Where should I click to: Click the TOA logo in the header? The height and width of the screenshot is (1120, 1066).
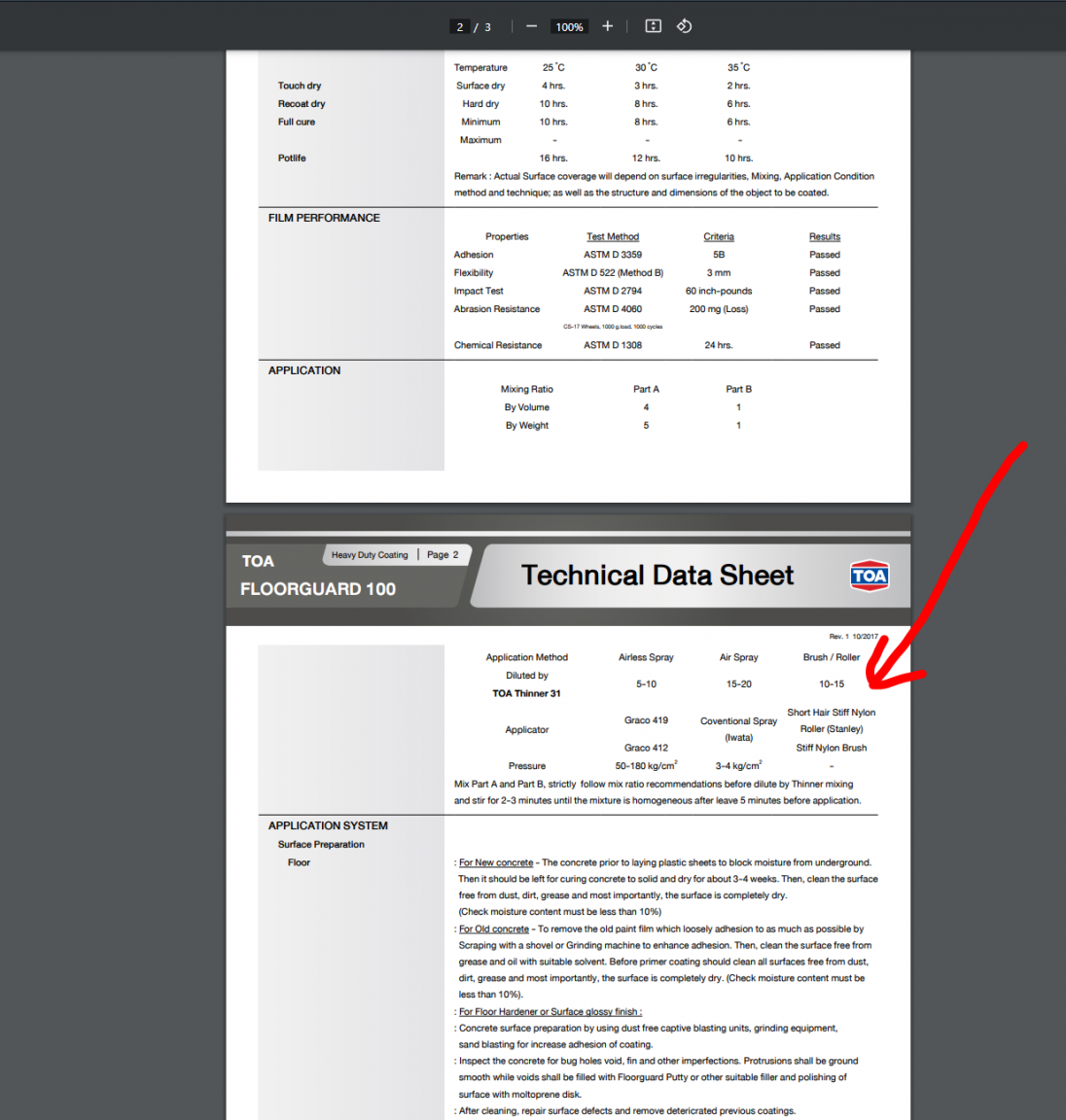[x=870, y=576]
